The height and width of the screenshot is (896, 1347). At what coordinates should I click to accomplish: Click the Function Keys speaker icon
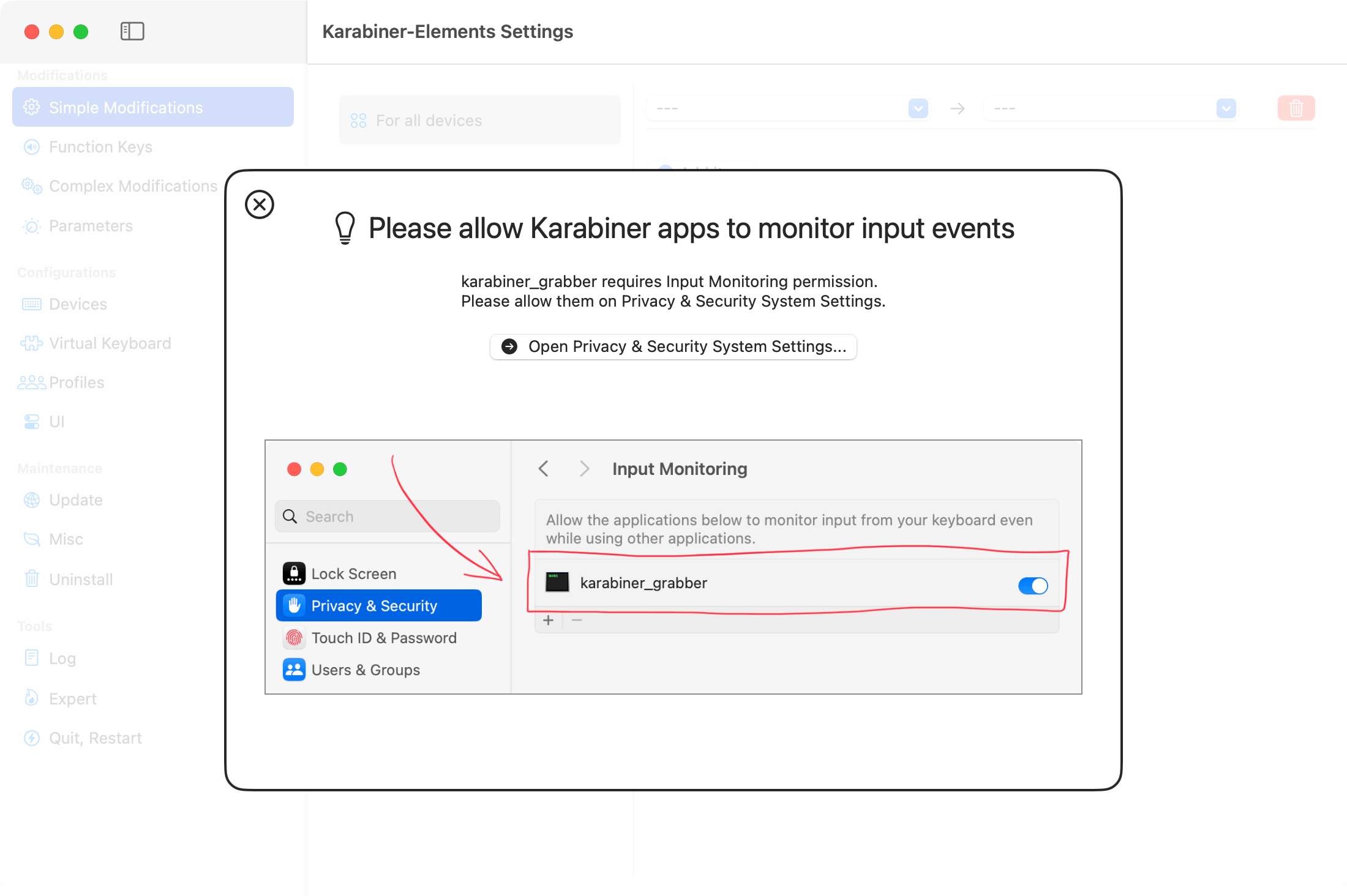pos(32,147)
